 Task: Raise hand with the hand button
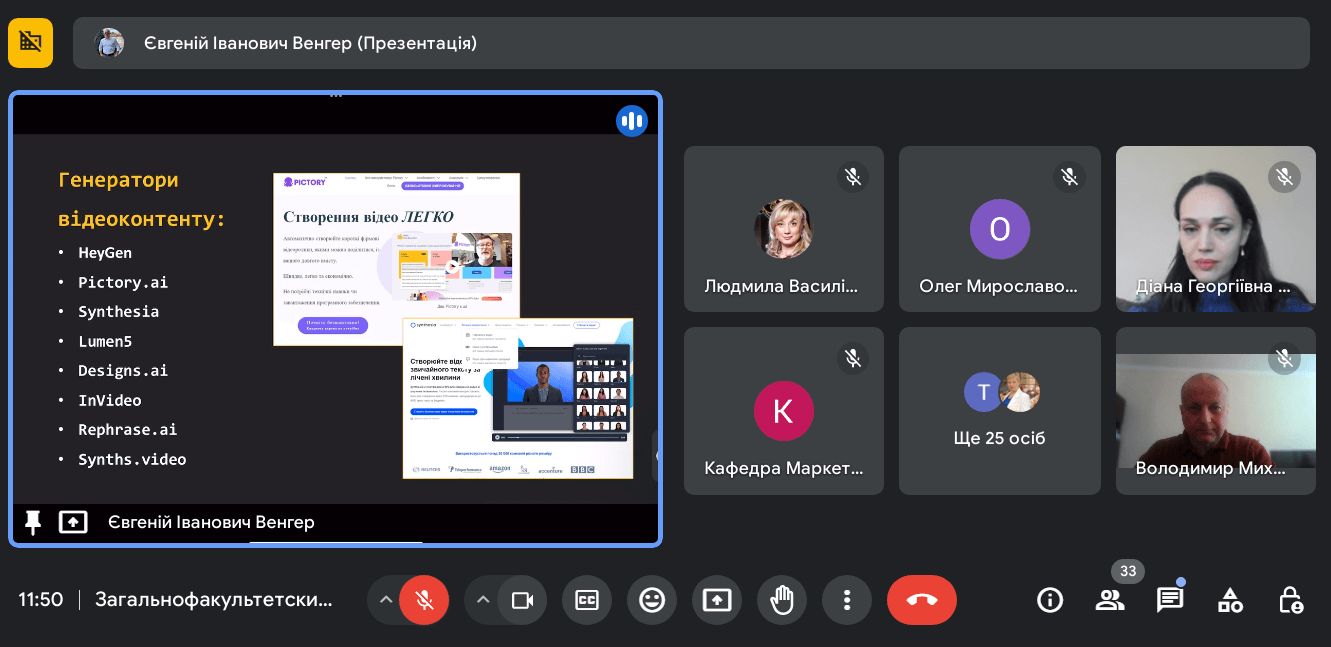point(782,600)
